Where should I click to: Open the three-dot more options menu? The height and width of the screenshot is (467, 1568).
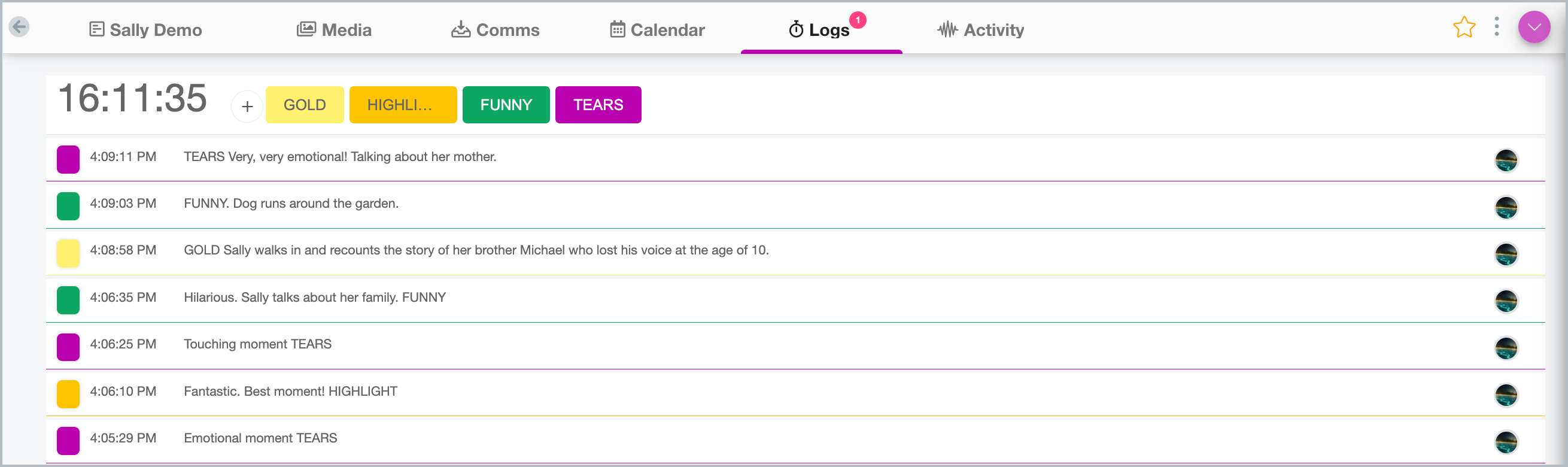tap(1497, 26)
